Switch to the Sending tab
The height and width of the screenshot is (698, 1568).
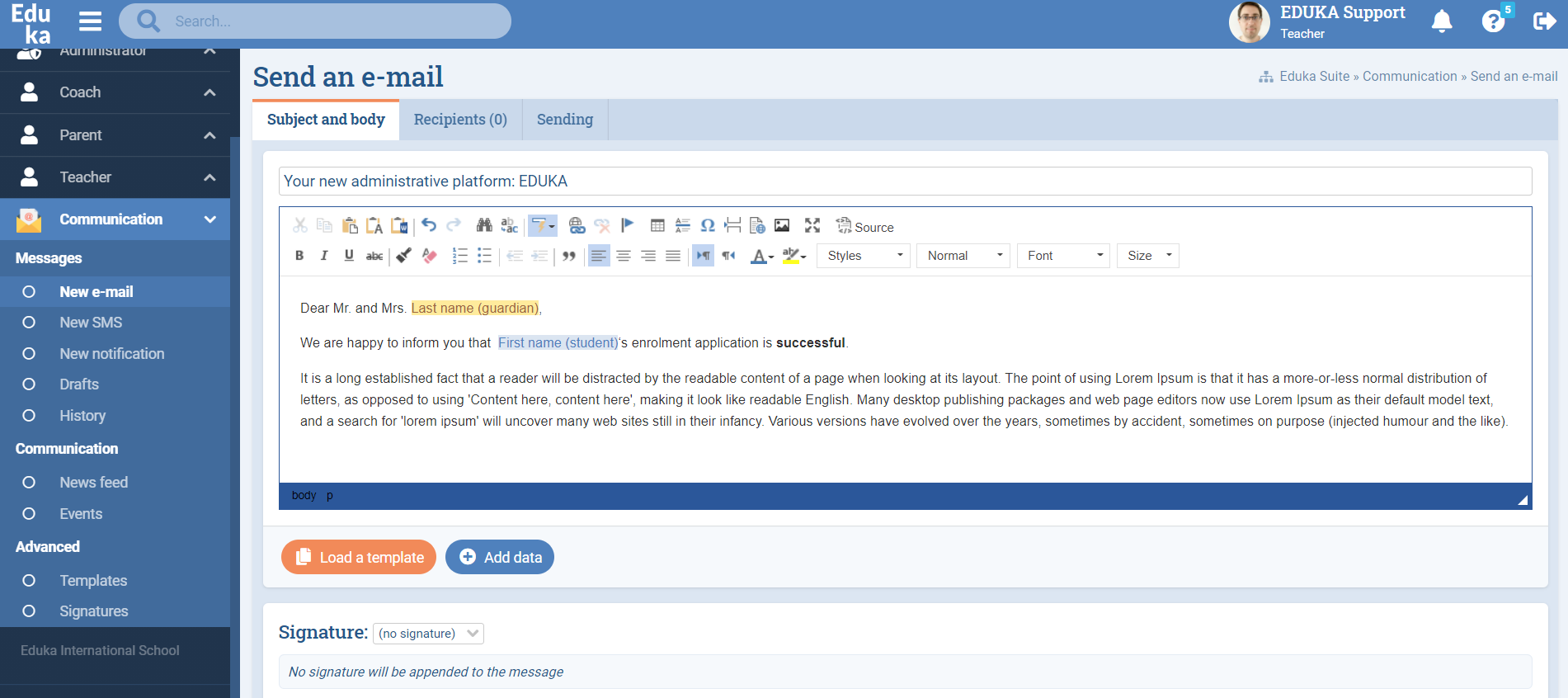[x=565, y=120]
